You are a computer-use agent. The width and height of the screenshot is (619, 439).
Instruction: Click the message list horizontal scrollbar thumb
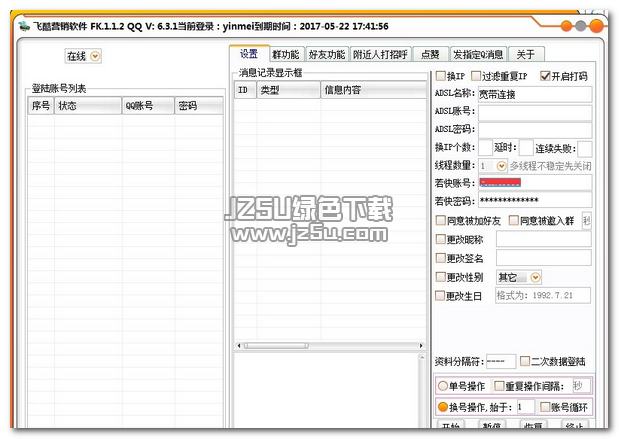pyautogui.click(x=276, y=345)
